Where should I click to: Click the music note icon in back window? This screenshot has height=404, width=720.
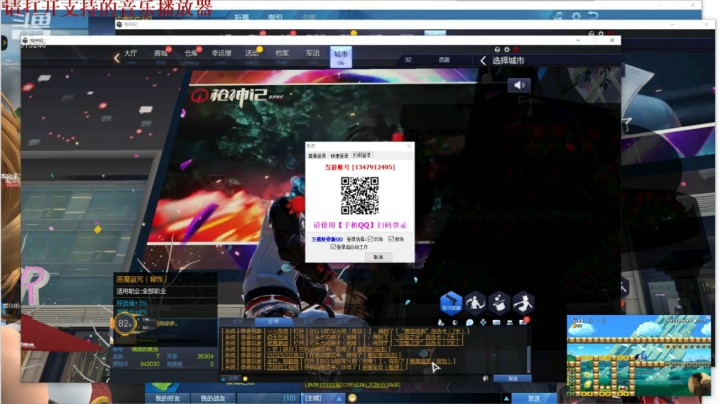coord(558,16)
